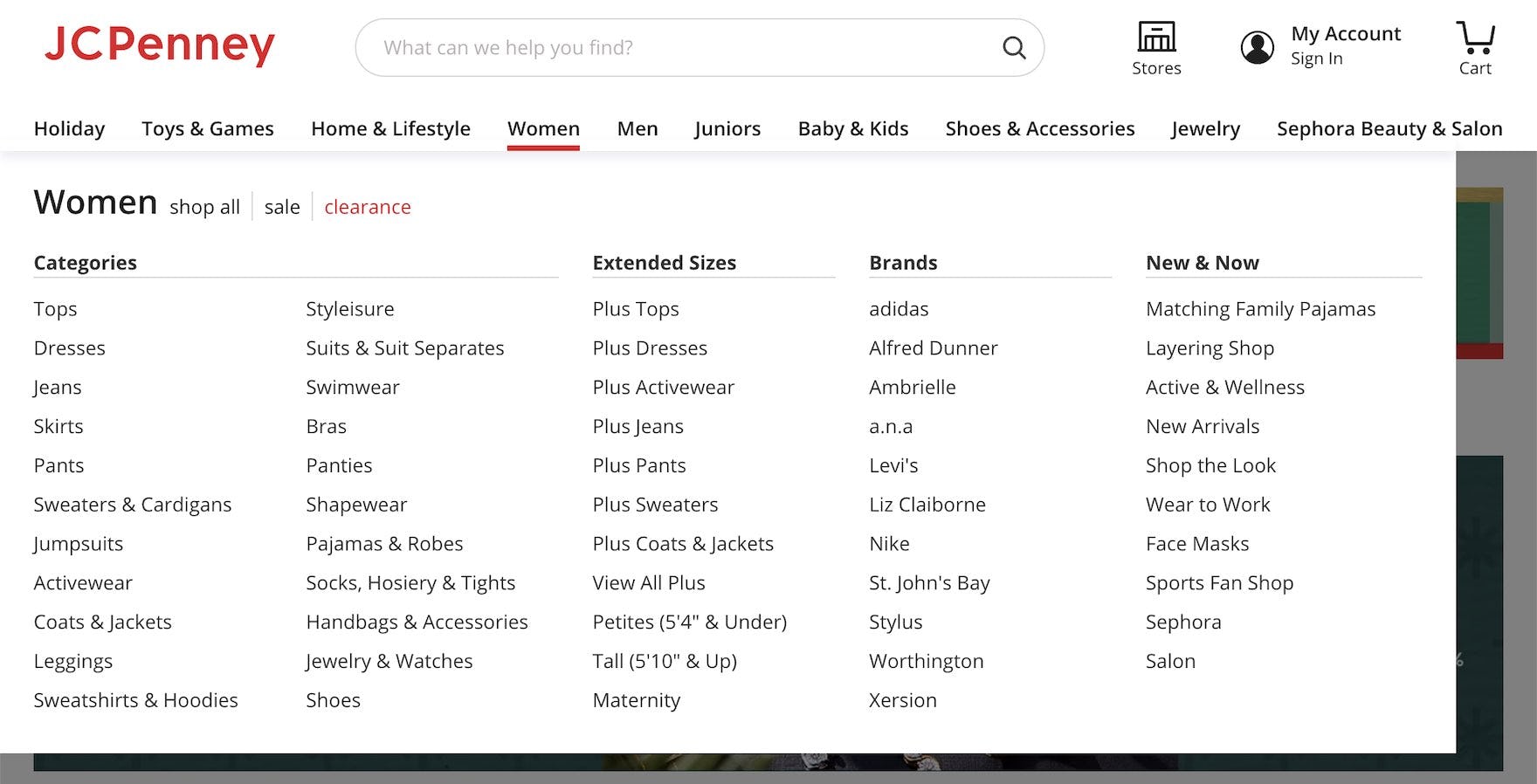The height and width of the screenshot is (784, 1537).
Task: Open the Plus Activewear link
Action: click(663, 387)
